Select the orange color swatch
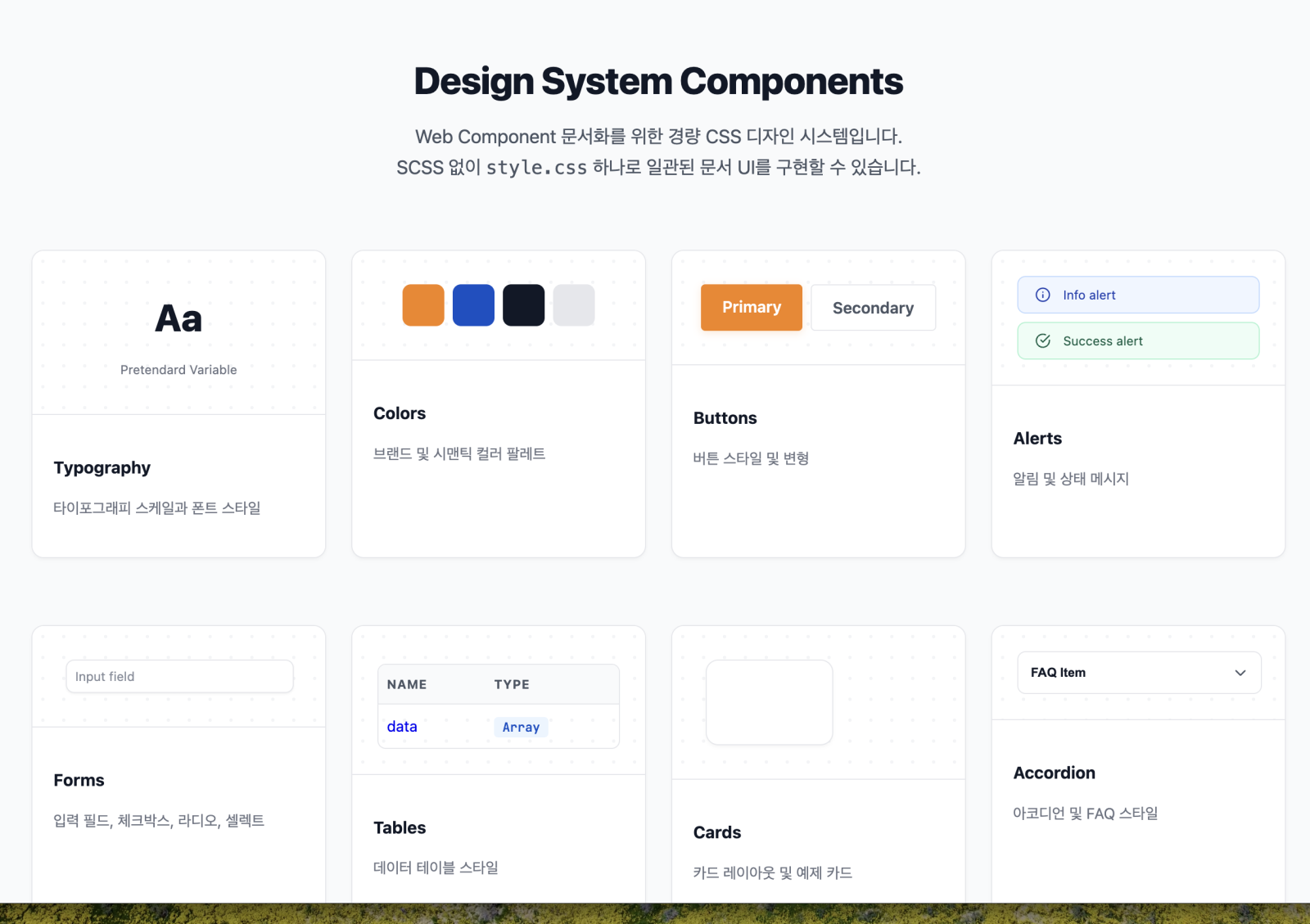 coord(423,305)
